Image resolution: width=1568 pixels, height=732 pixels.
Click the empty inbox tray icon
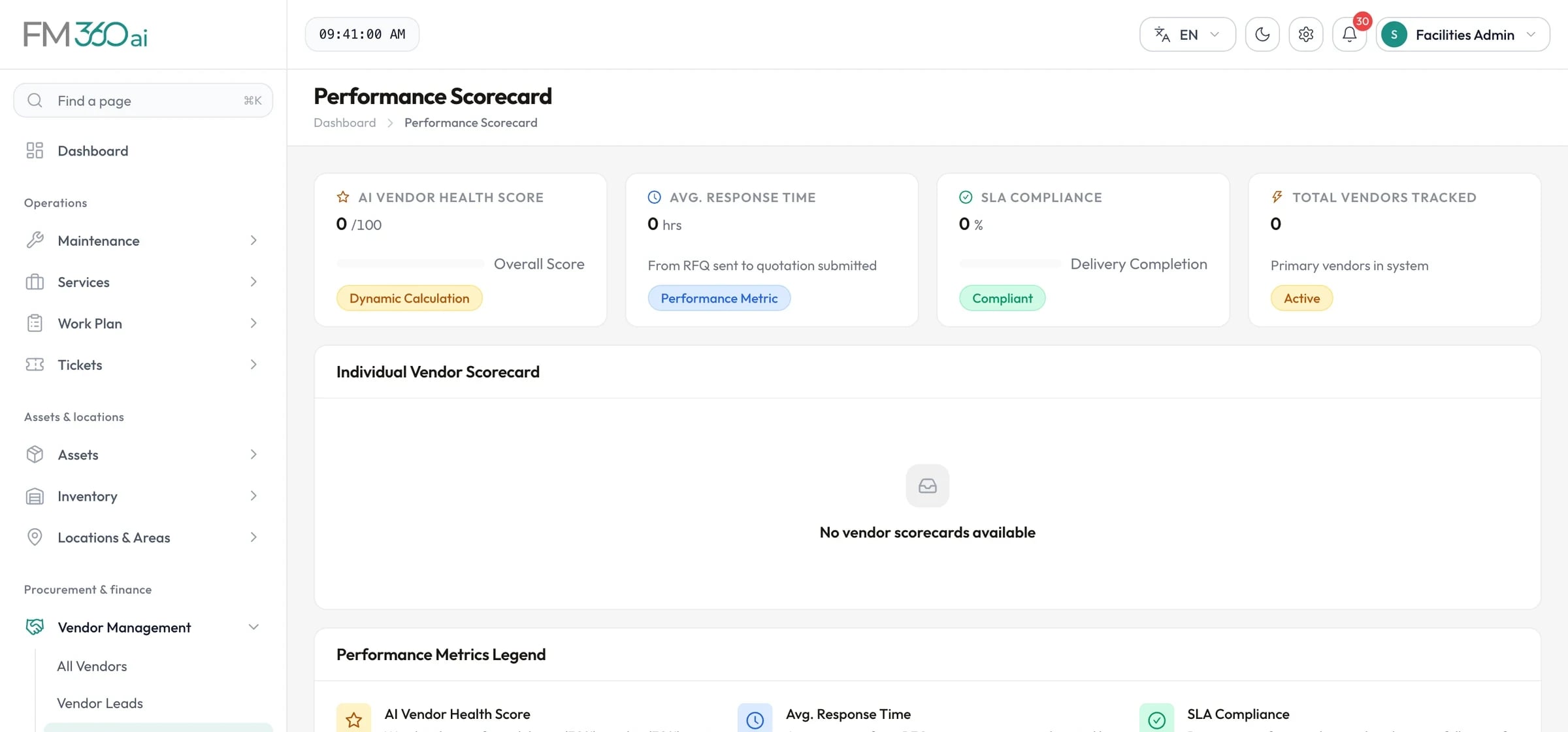(928, 486)
